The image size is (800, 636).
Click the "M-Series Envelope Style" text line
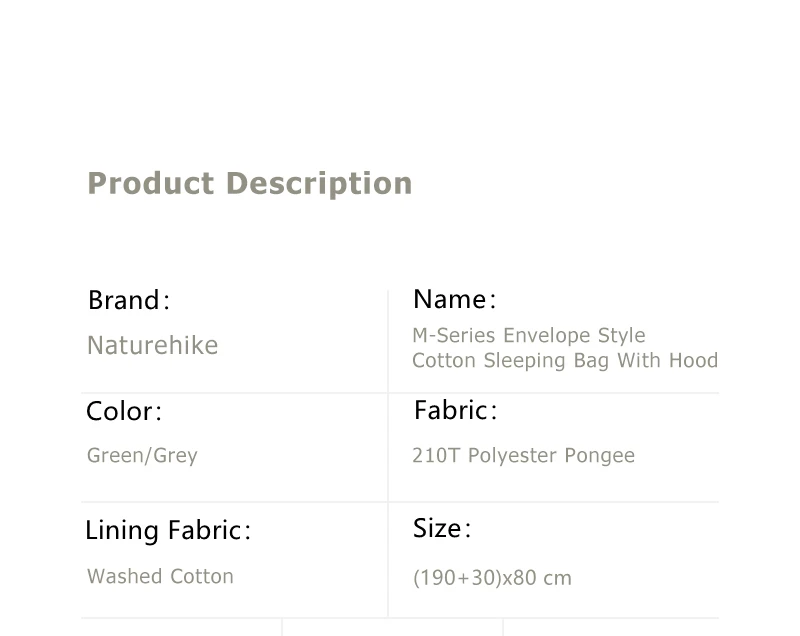[529, 335]
